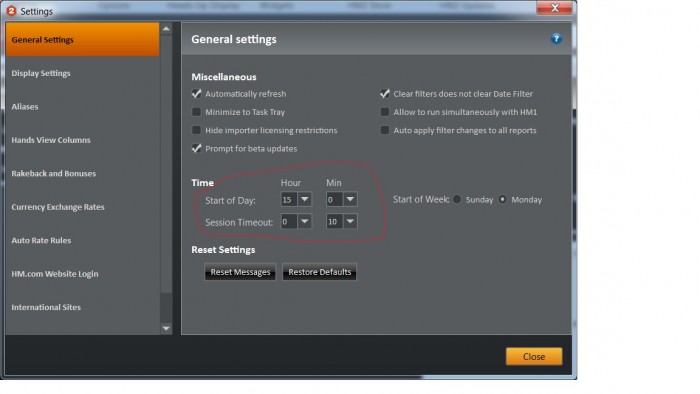Select General Settings in sidebar
700x394 pixels.
pyautogui.click(x=83, y=40)
